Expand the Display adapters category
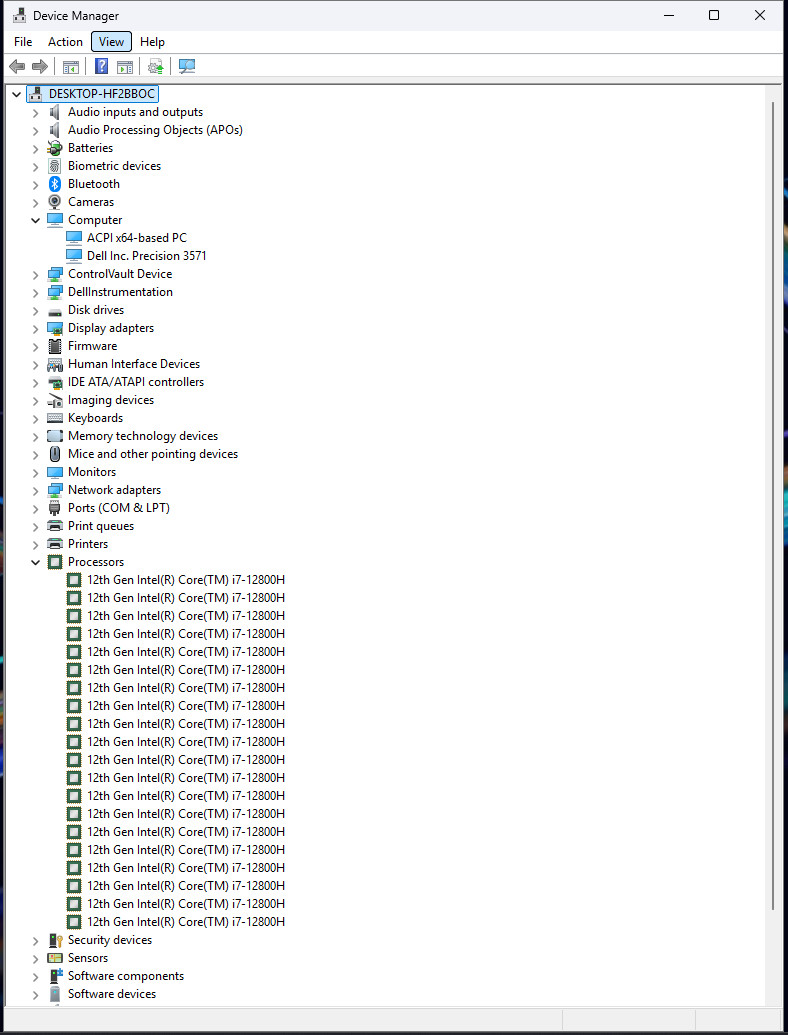This screenshot has height=1035, width=788. (x=36, y=329)
